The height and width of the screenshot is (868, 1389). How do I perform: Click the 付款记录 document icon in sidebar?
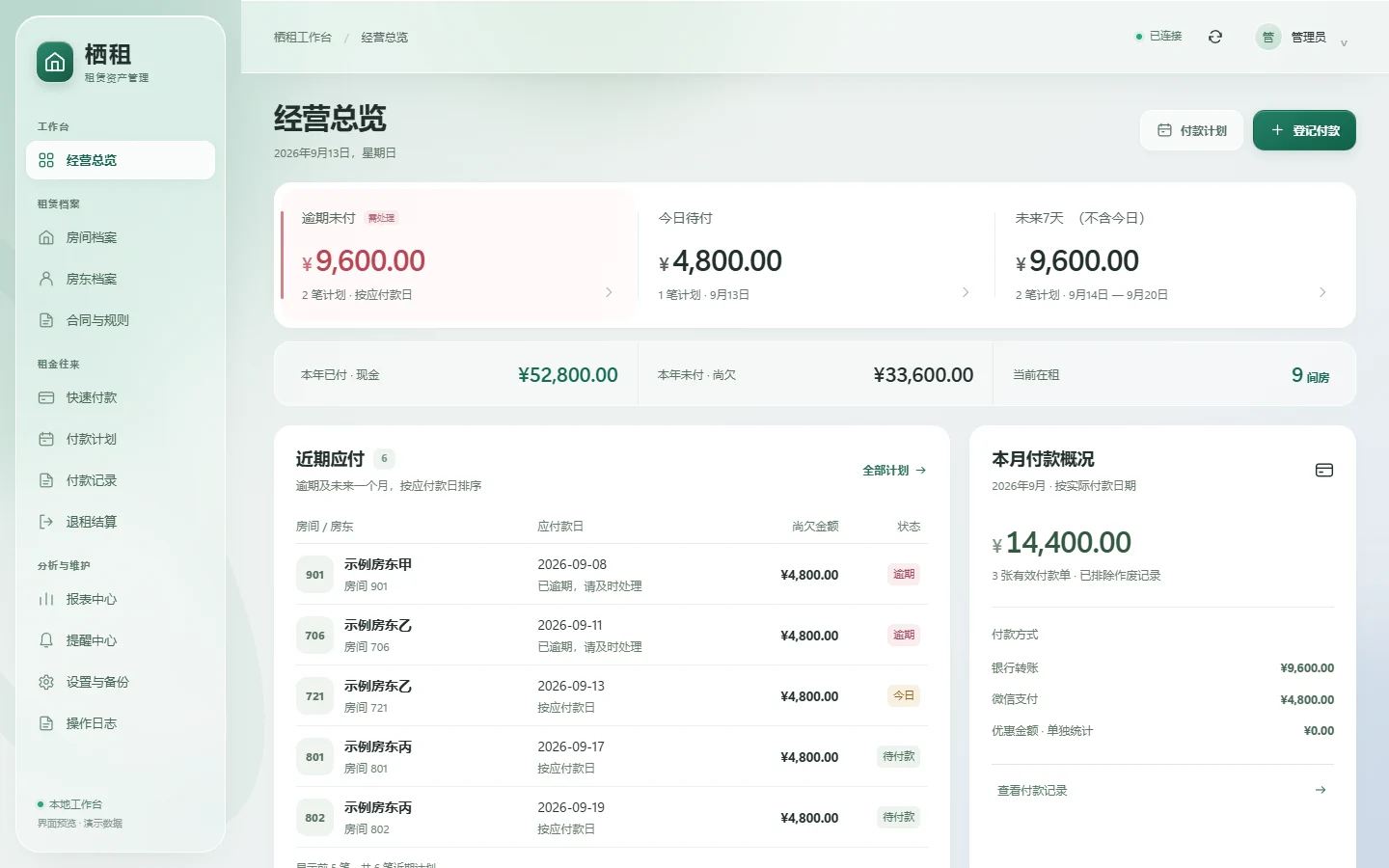[x=46, y=480]
